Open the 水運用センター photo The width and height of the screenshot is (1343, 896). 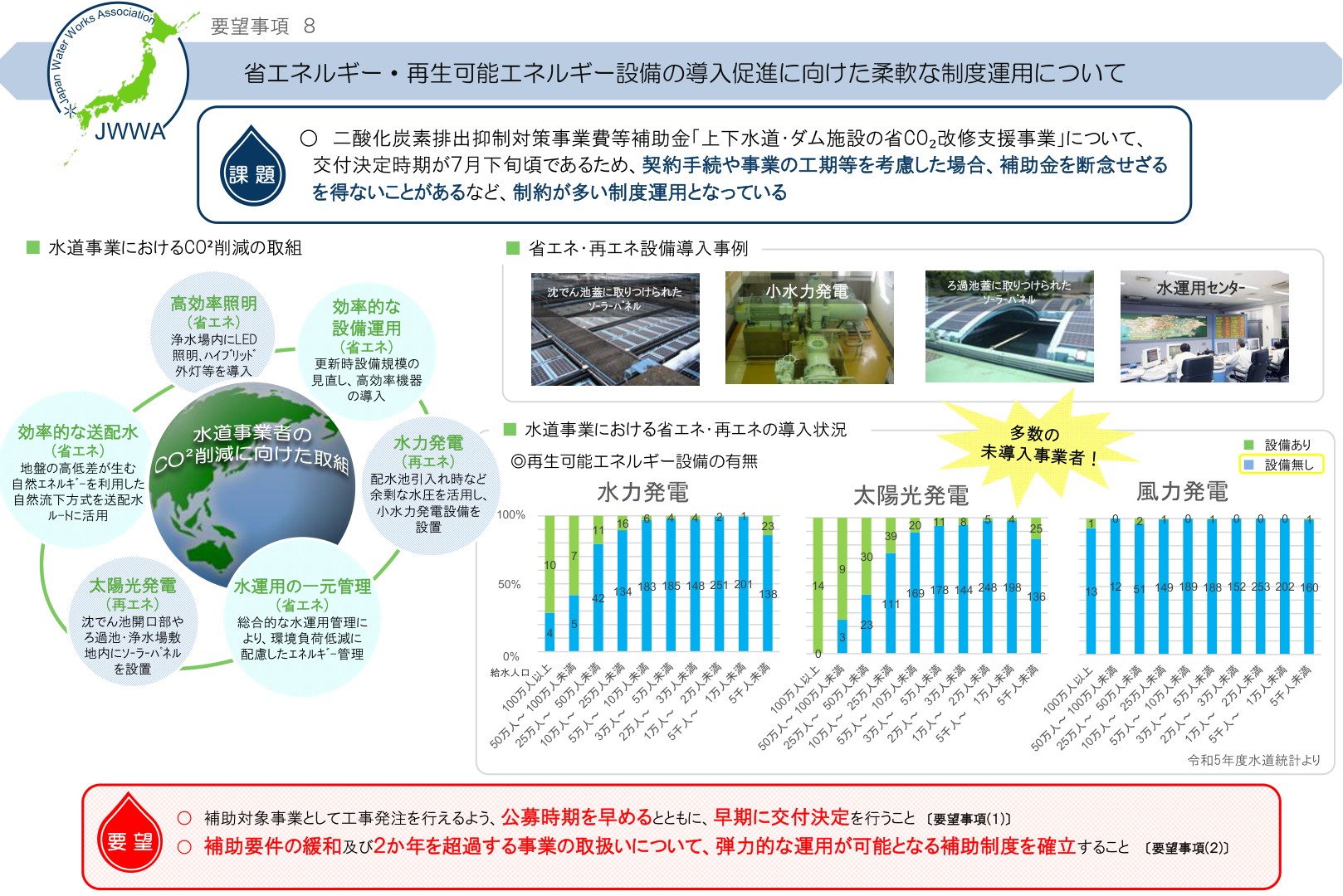[1204, 327]
